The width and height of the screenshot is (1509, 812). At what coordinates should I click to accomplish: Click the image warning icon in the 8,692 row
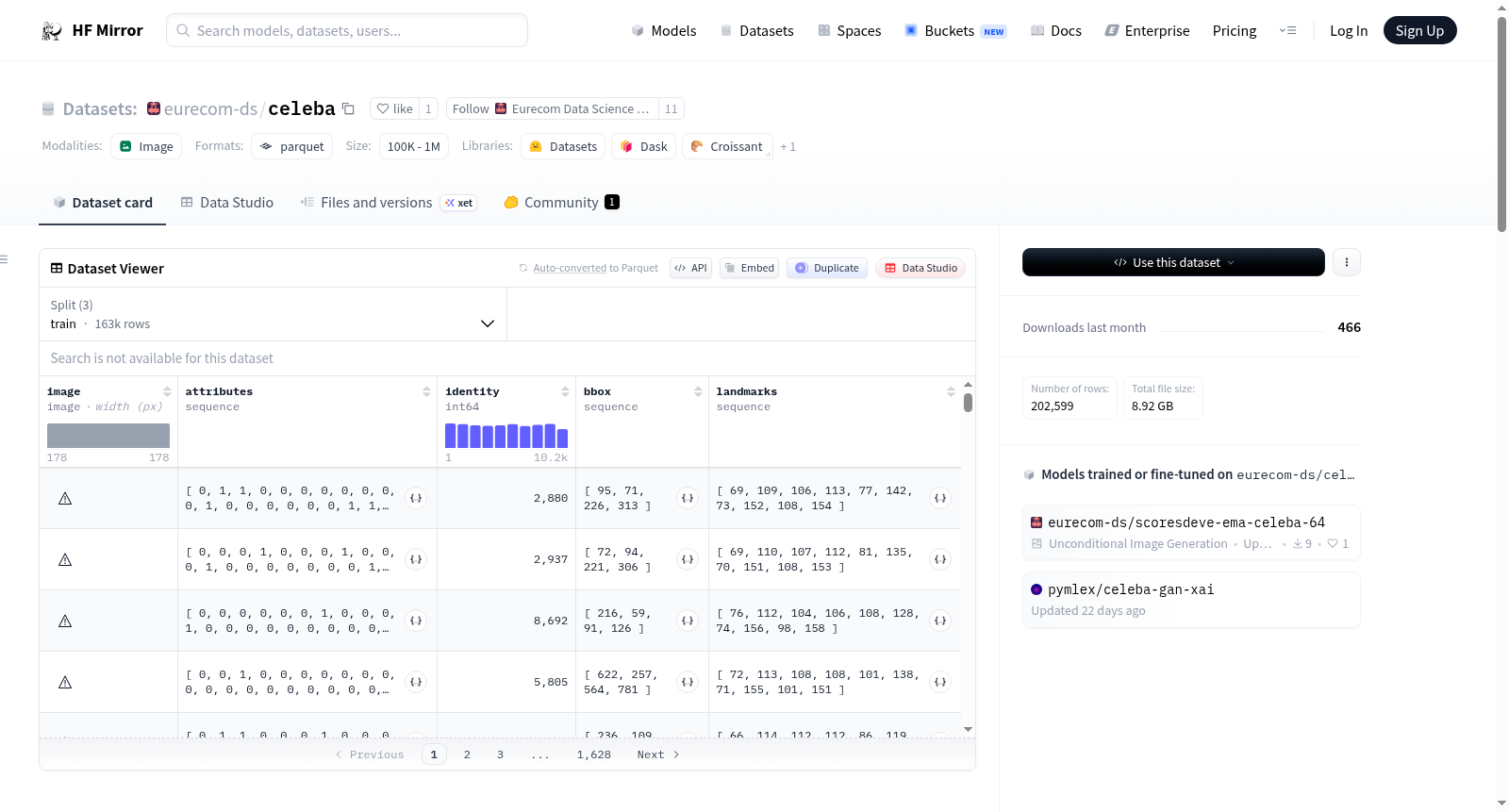coord(65,621)
